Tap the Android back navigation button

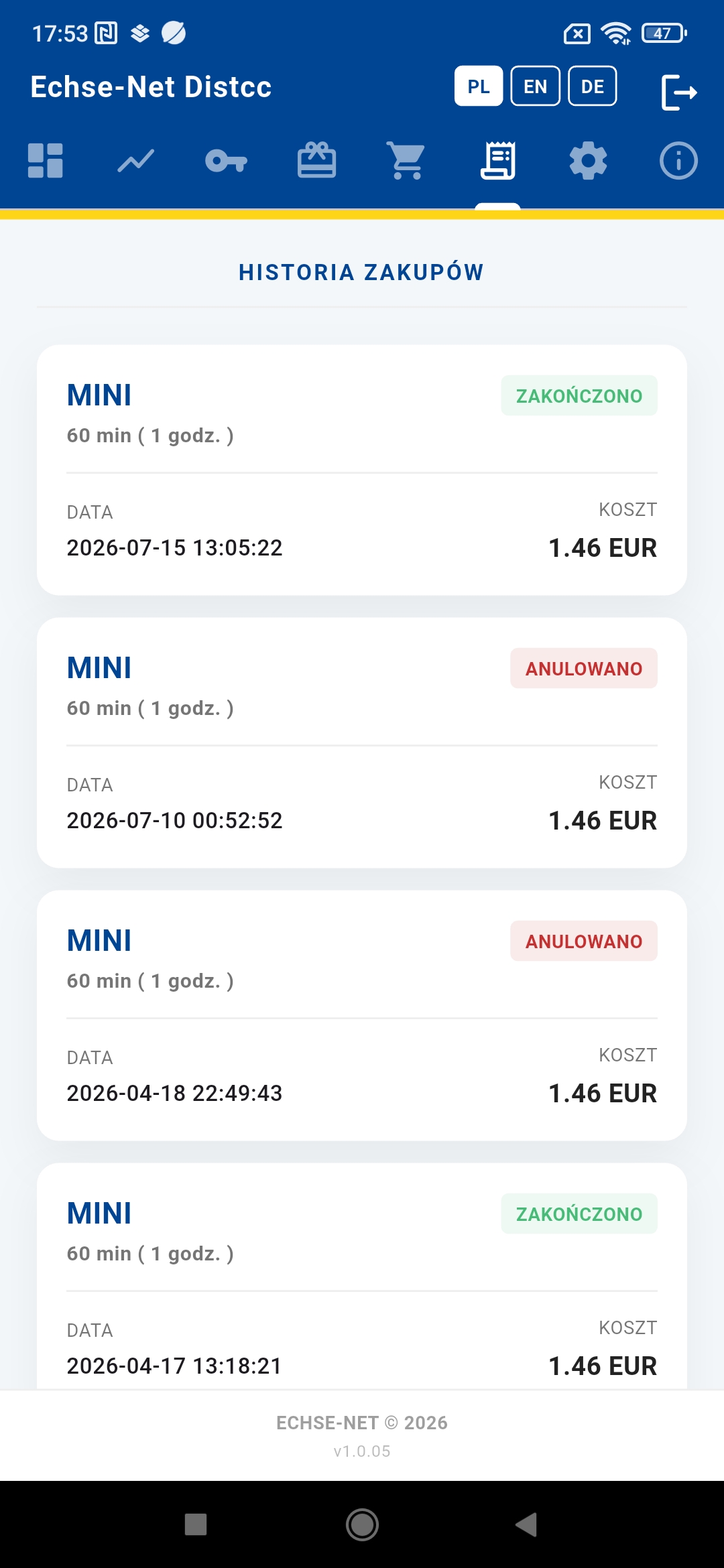[527, 1524]
